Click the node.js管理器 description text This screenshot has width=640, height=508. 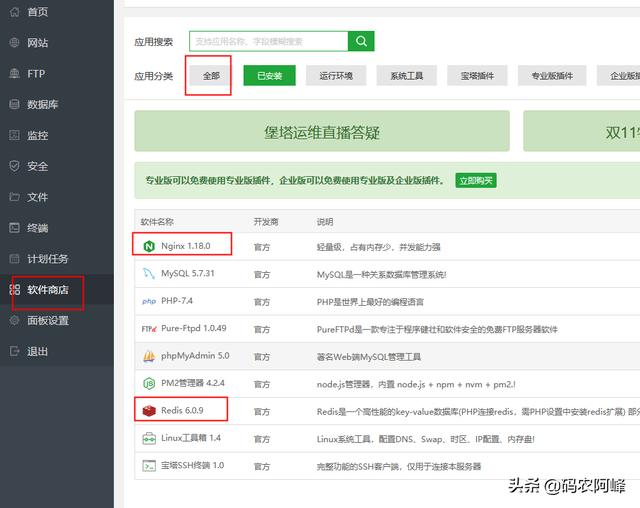(x=416, y=384)
